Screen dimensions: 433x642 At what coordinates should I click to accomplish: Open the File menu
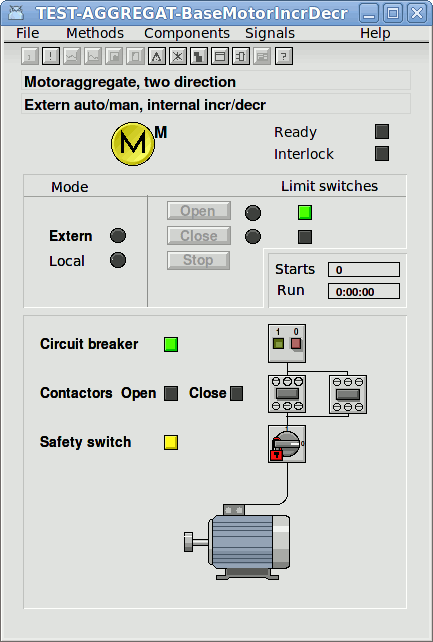pos(28,33)
